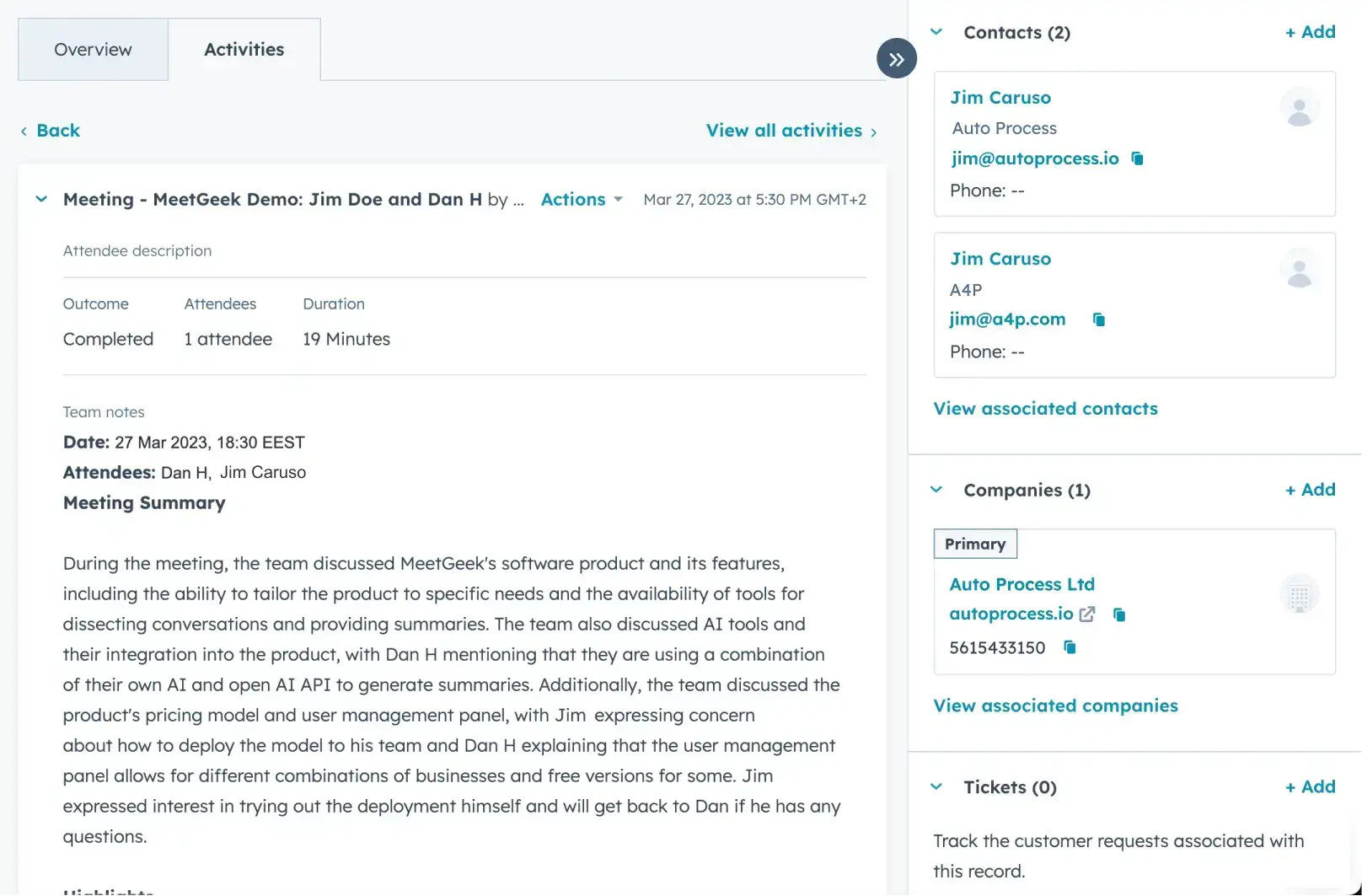Visit the autoprocess.io domain link
The width and height of the screenshot is (1362, 896).
(1011, 614)
